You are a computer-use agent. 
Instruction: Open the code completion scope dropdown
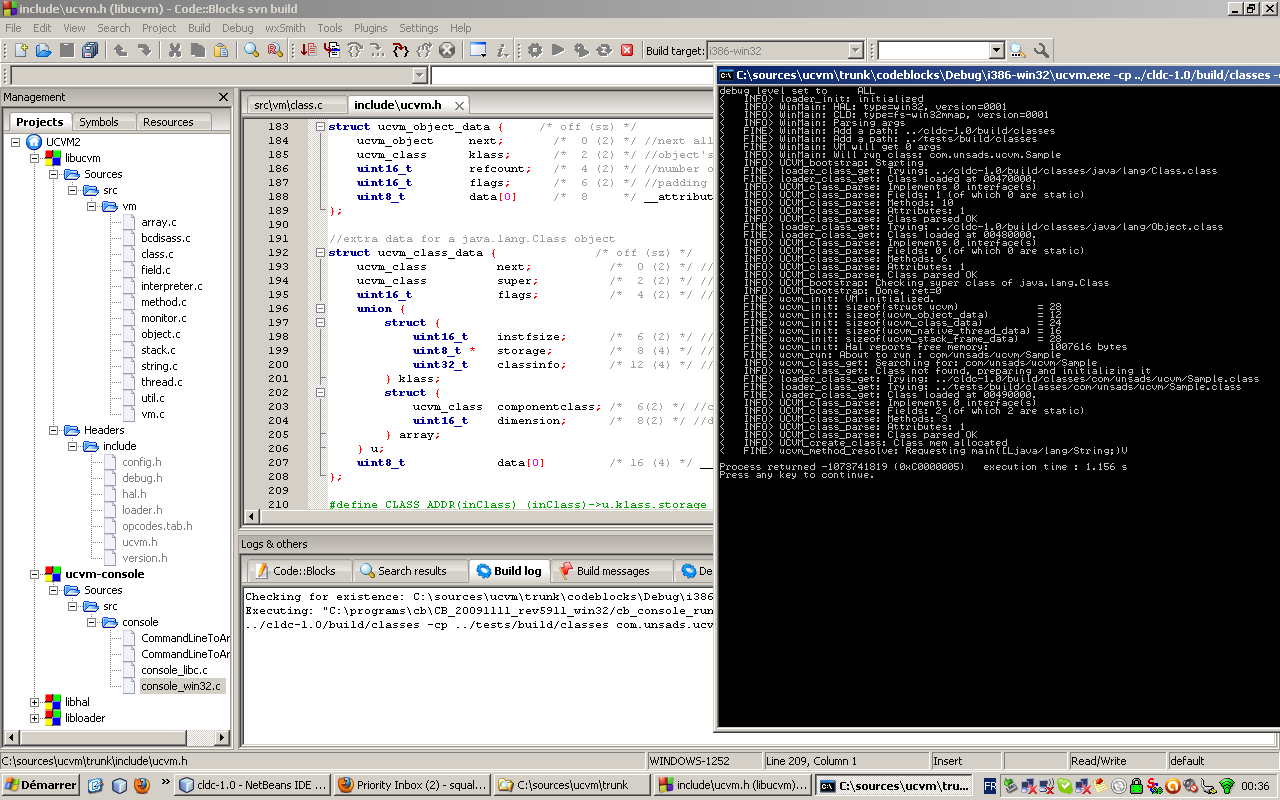pos(419,75)
